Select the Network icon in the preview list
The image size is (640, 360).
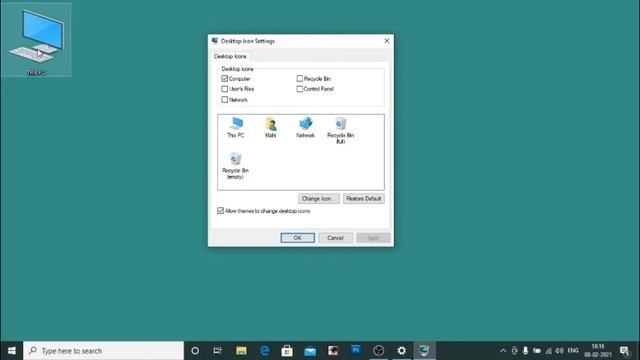coord(305,127)
